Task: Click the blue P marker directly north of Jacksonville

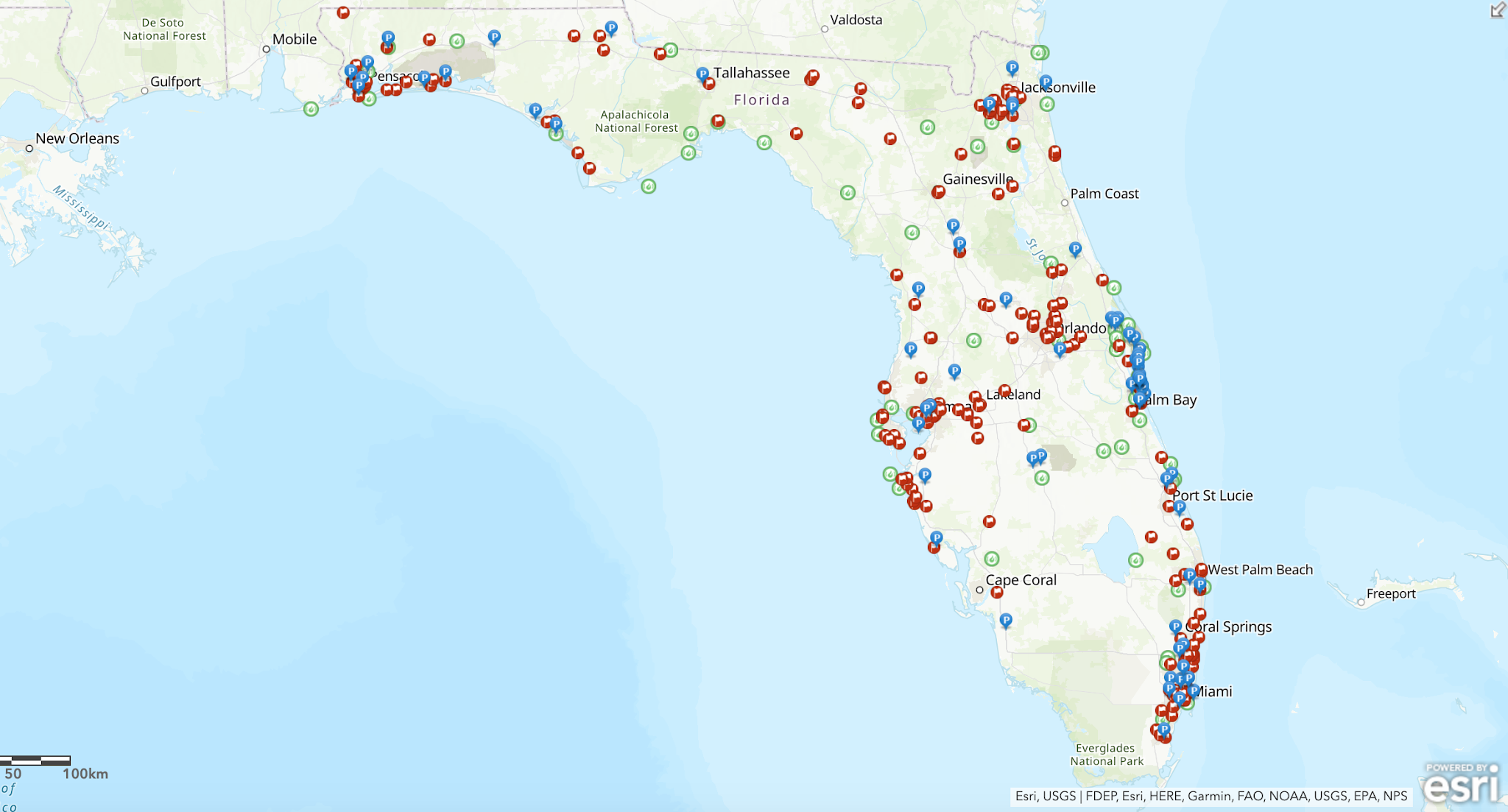Action: point(1012,68)
